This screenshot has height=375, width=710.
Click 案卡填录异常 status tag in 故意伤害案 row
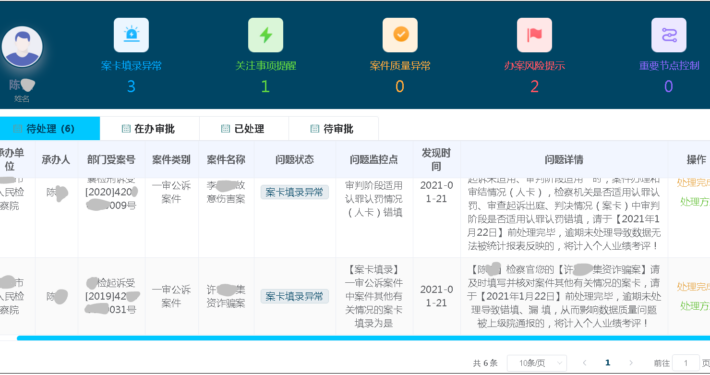[x=294, y=192]
